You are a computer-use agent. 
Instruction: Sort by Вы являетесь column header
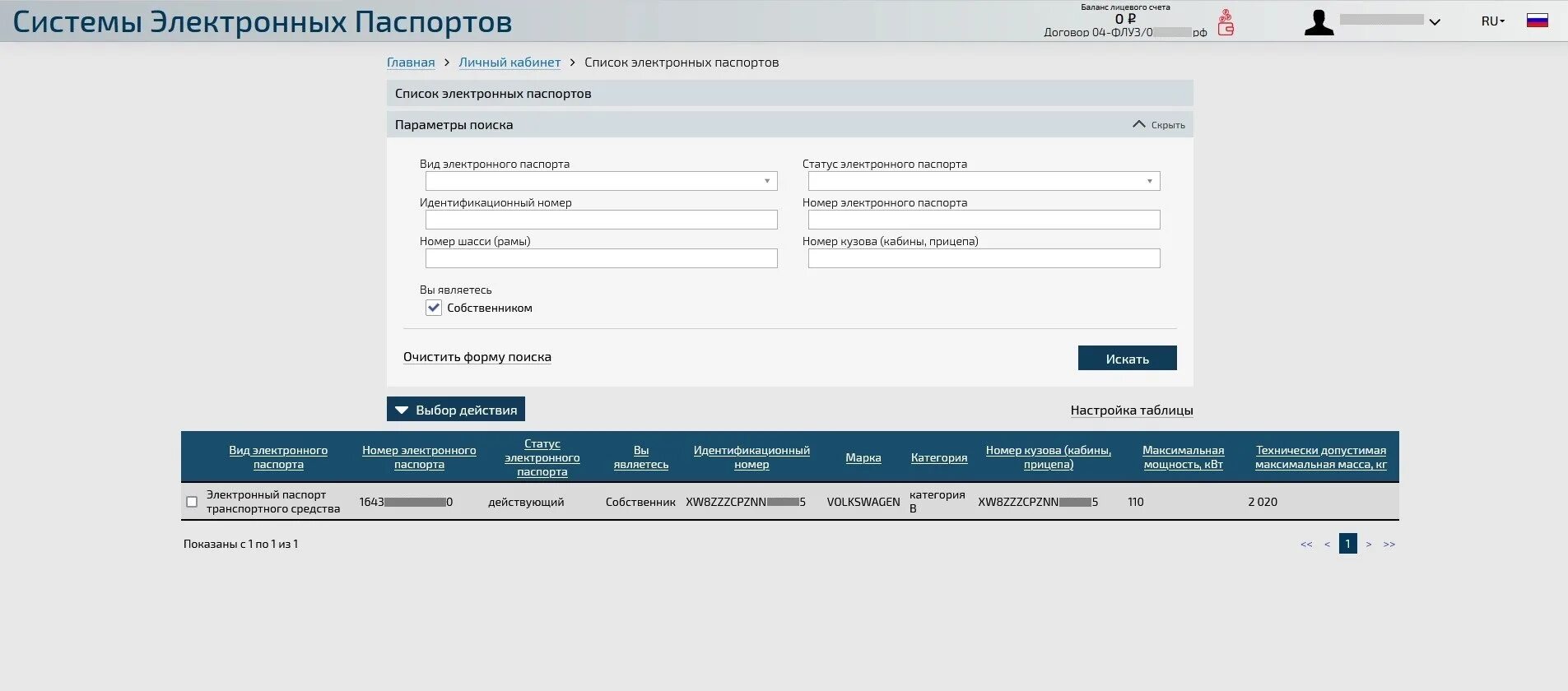point(641,457)
